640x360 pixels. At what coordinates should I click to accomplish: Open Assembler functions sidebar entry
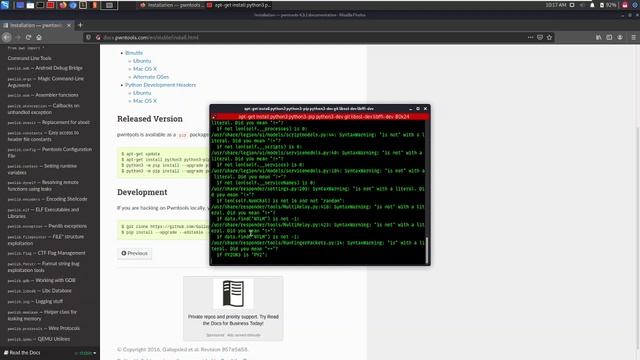[43, 95]
